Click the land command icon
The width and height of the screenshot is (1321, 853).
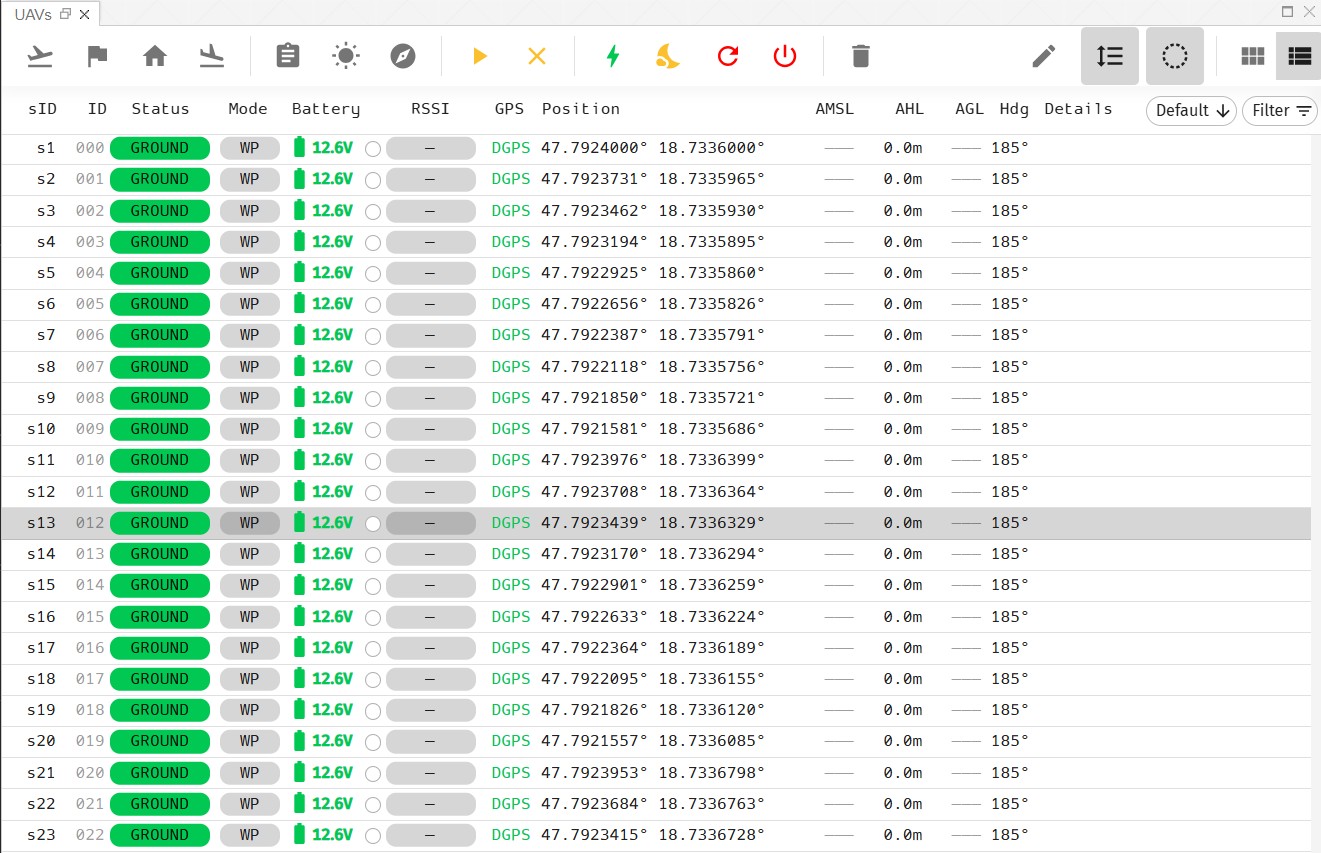(212, 56)
